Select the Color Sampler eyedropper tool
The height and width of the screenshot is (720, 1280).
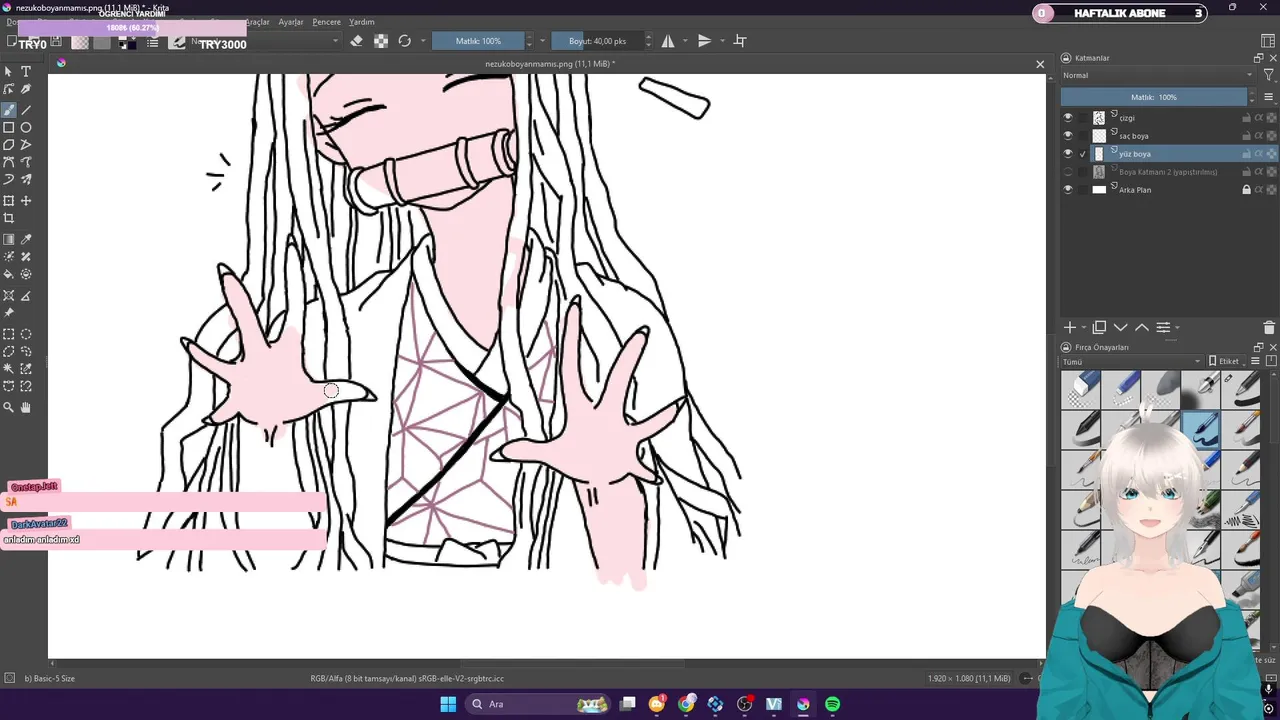(x=26, y=240)
